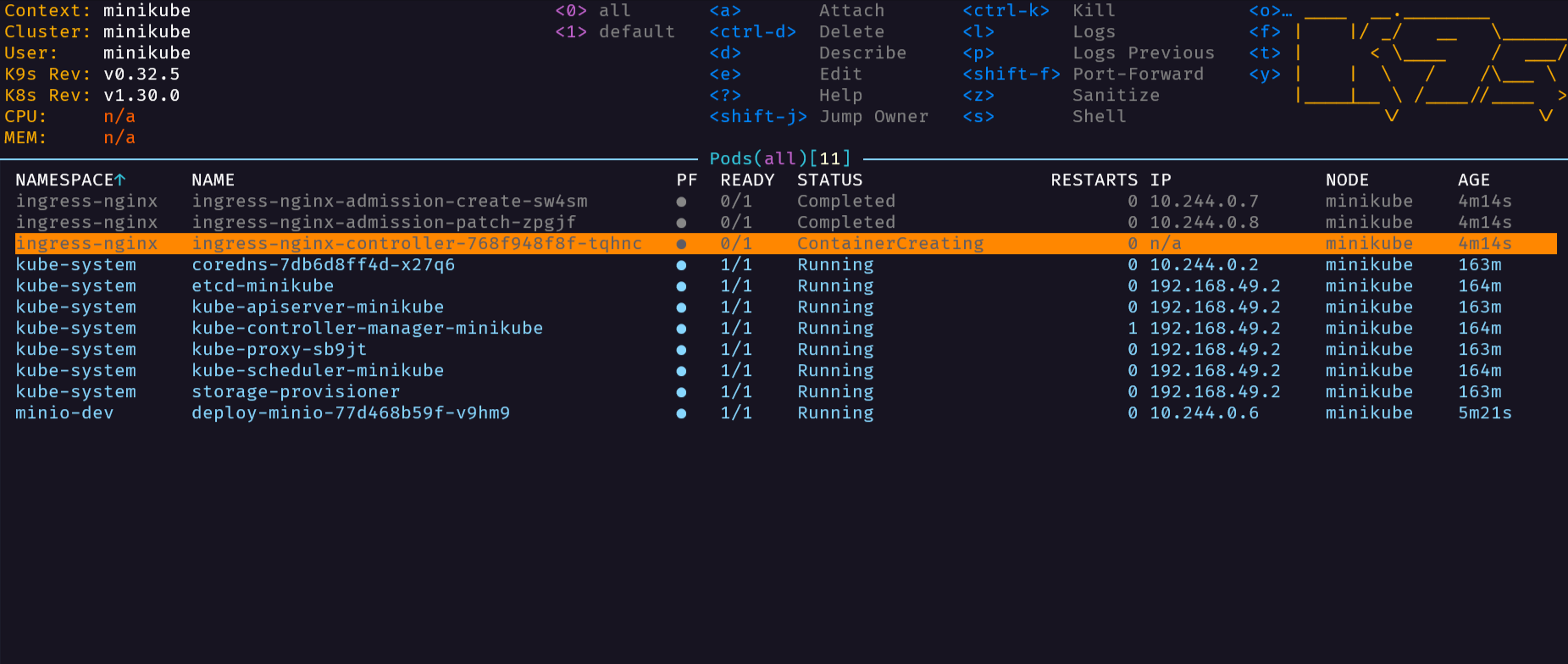The width and height of the screenshot is (1568, 664).
Task: Select the kube-scheduler-minikube pod
Action: pyautogui.click(x=786, y=371)
